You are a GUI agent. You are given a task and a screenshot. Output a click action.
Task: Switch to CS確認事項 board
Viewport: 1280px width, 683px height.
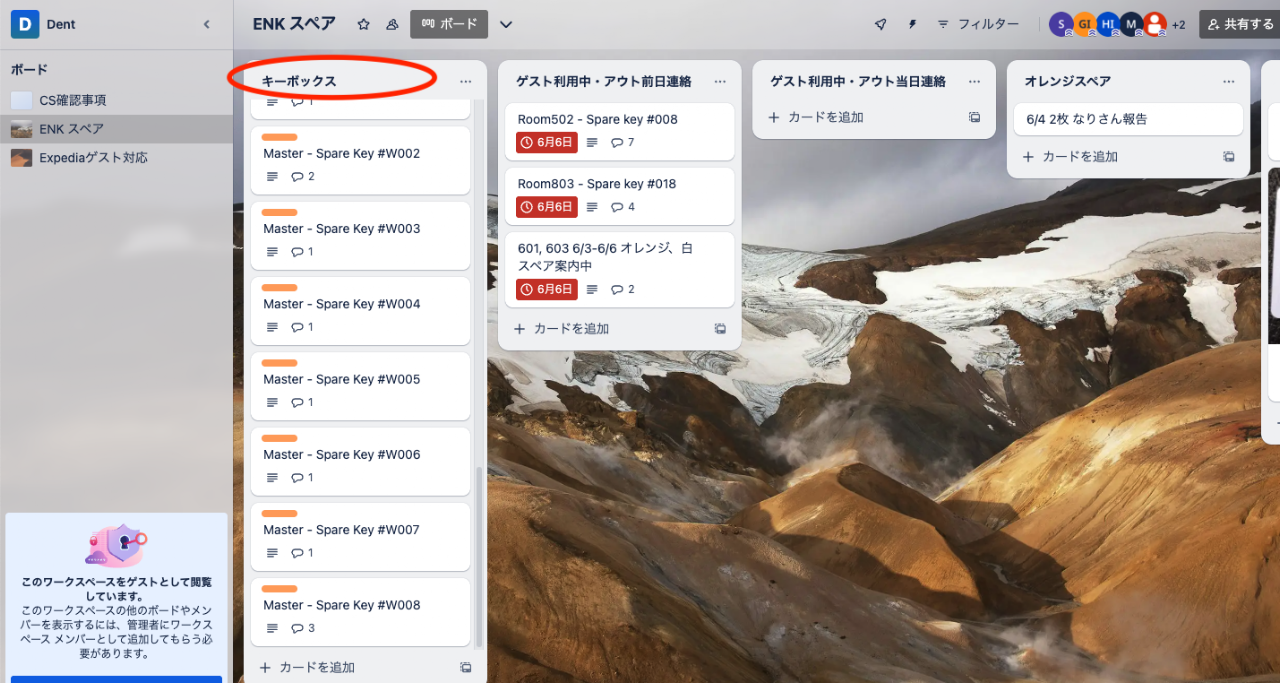(72, 100)
